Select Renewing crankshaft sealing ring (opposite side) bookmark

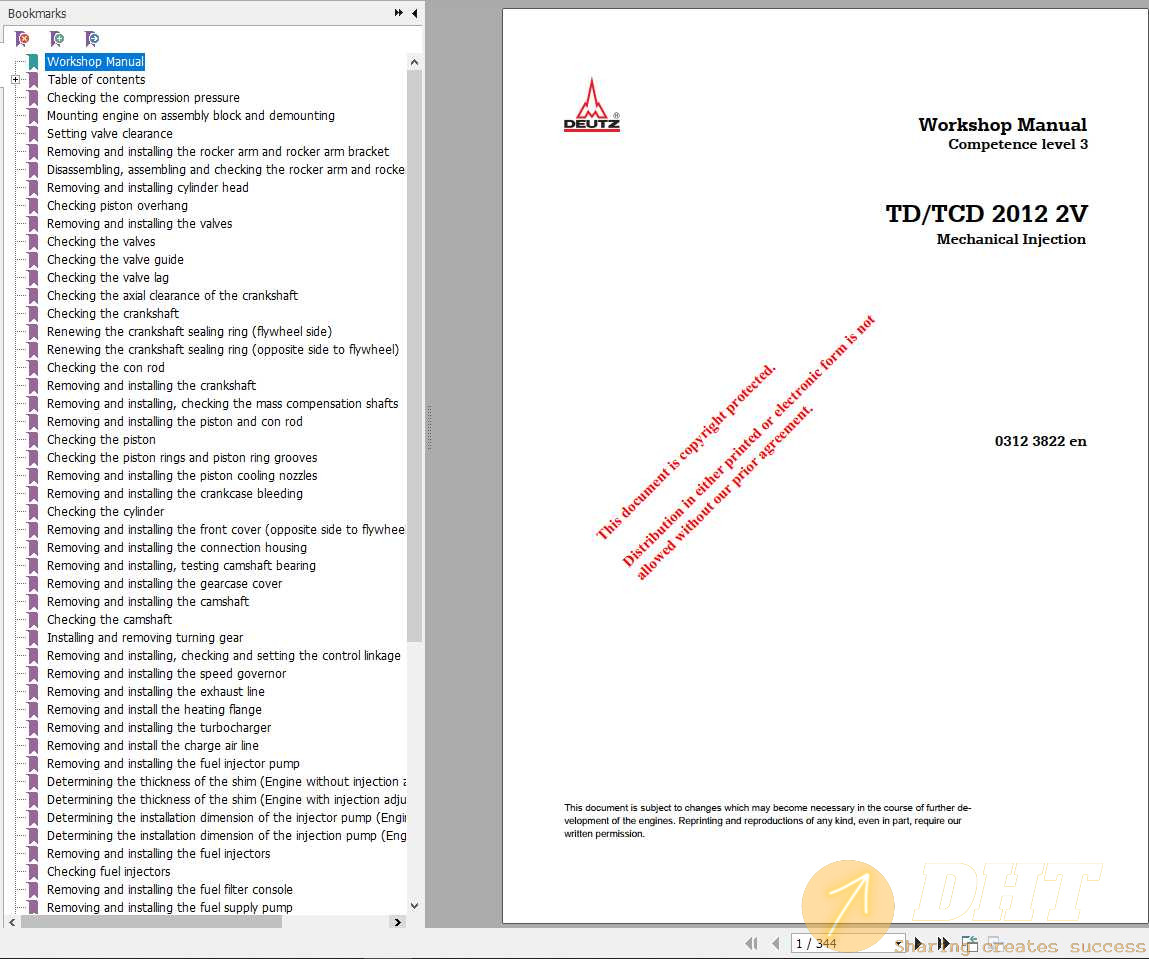pos(223,349)
